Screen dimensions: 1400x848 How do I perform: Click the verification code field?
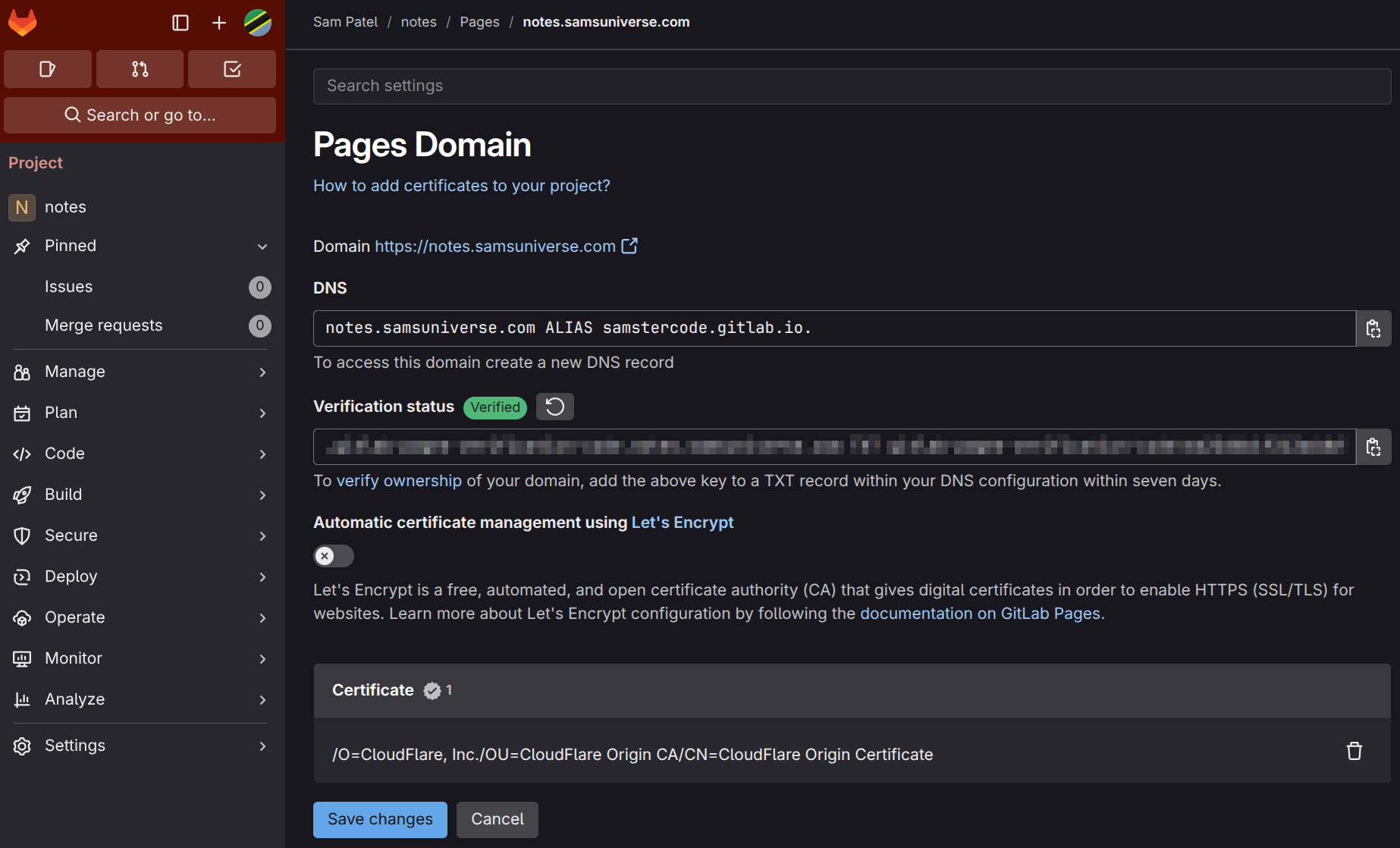click(x=834, y=447)
